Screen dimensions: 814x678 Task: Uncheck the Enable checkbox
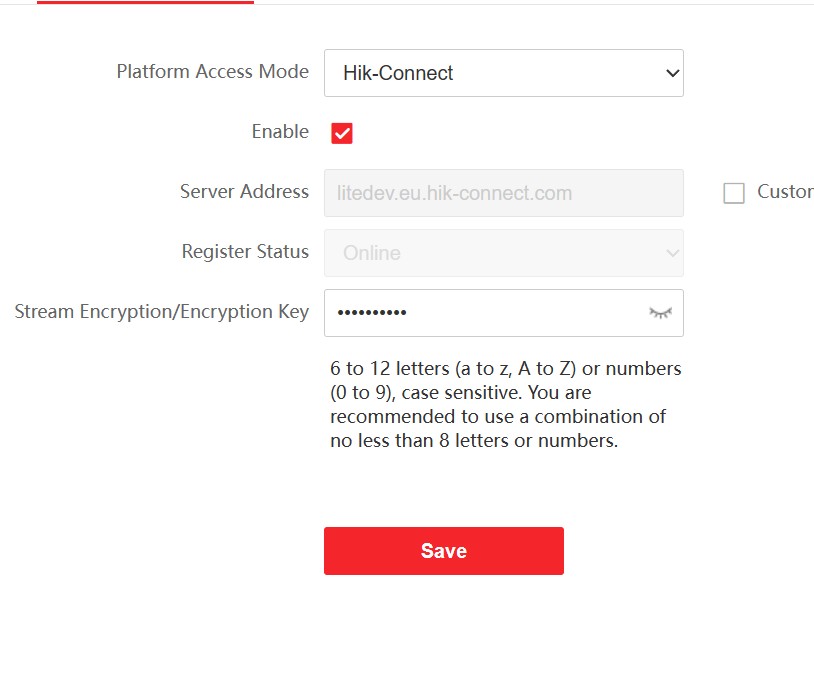tap(342, 133)
